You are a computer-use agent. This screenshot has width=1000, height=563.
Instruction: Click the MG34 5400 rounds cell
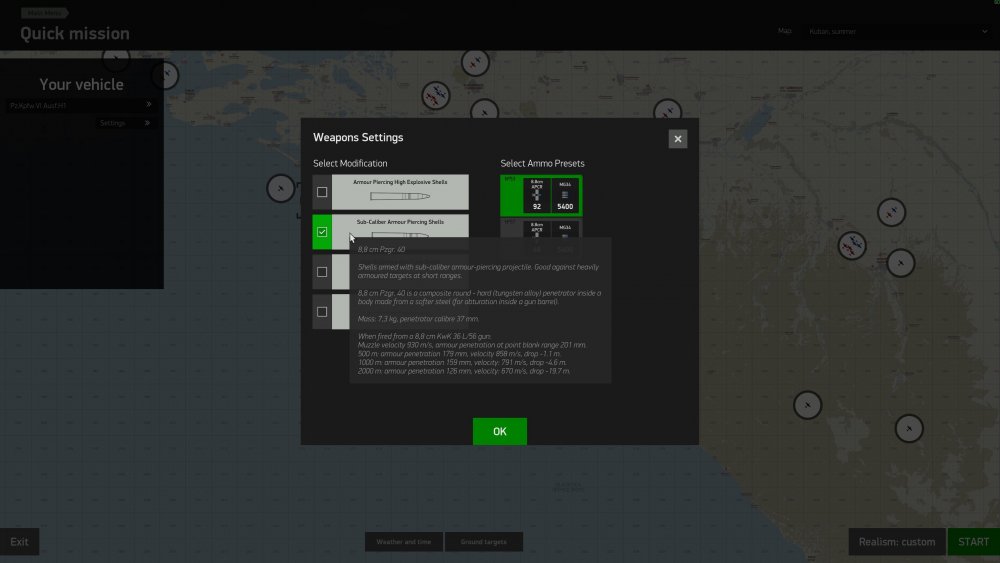coord(565,195)
